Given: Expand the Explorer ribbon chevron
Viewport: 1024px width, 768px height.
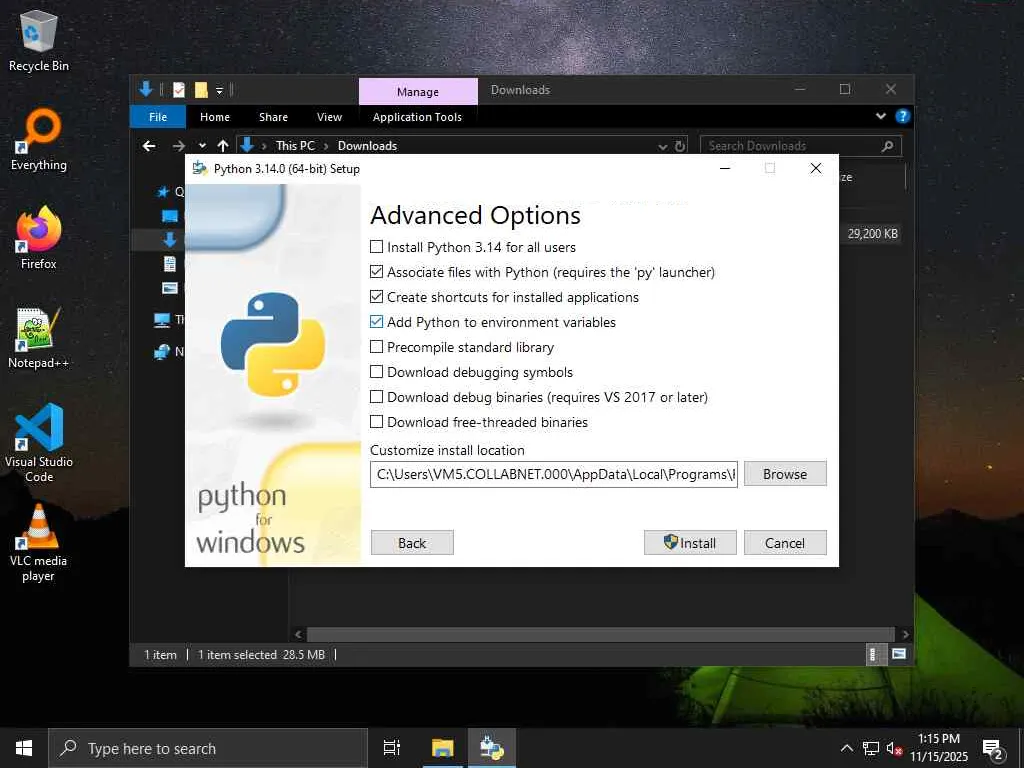Looking at the screenshot, I should tap(880, 116).
